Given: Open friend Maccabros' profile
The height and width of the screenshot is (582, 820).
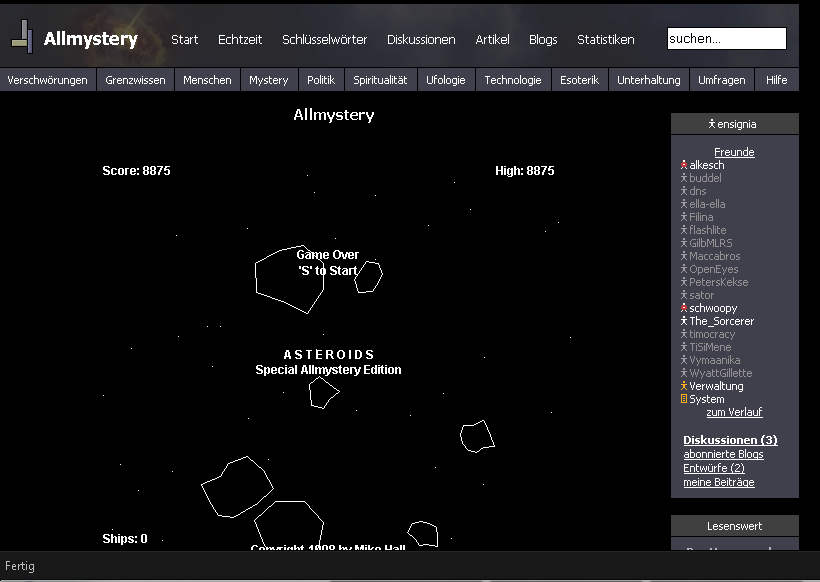Looking at the screenshot, I should (x=714, y=256).
